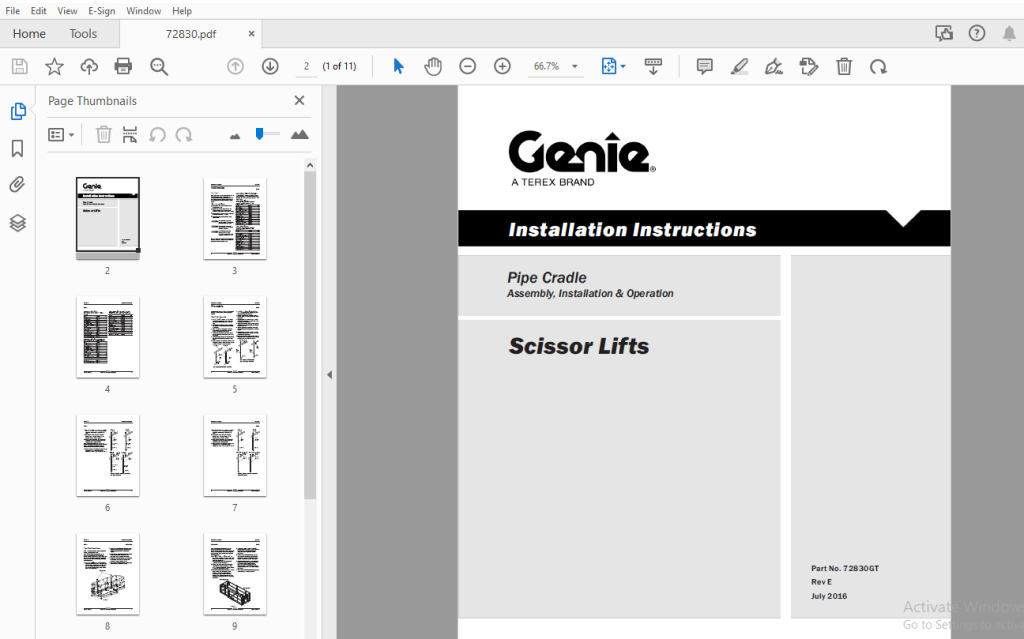Select the page 4 thumbnail

click(x=108, y=337)
